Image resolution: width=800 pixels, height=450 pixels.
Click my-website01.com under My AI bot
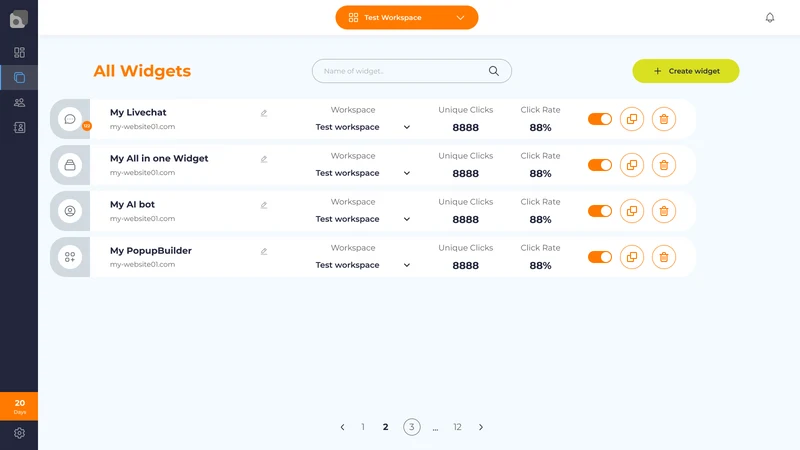pyautogui.click(x=142, y=218)
